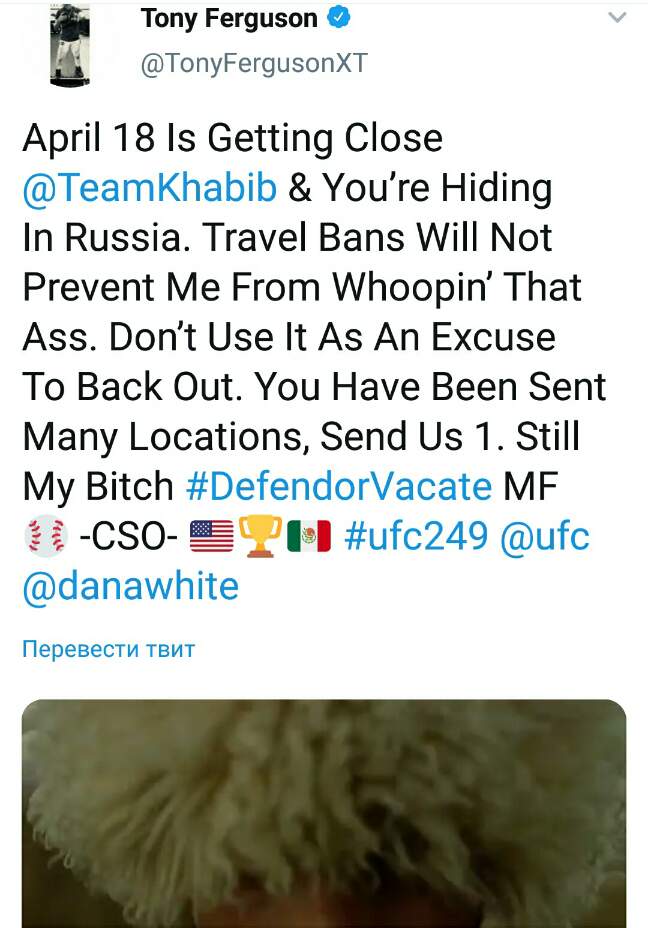Click the tweet text 'April 18 Is Getting Close'
This screenshot has width=648, height=928.
pos(233,139)
